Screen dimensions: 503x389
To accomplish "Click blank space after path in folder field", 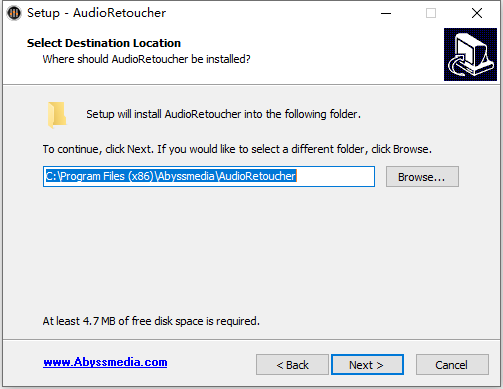I will pyautogui.click(x=335, y=176).
